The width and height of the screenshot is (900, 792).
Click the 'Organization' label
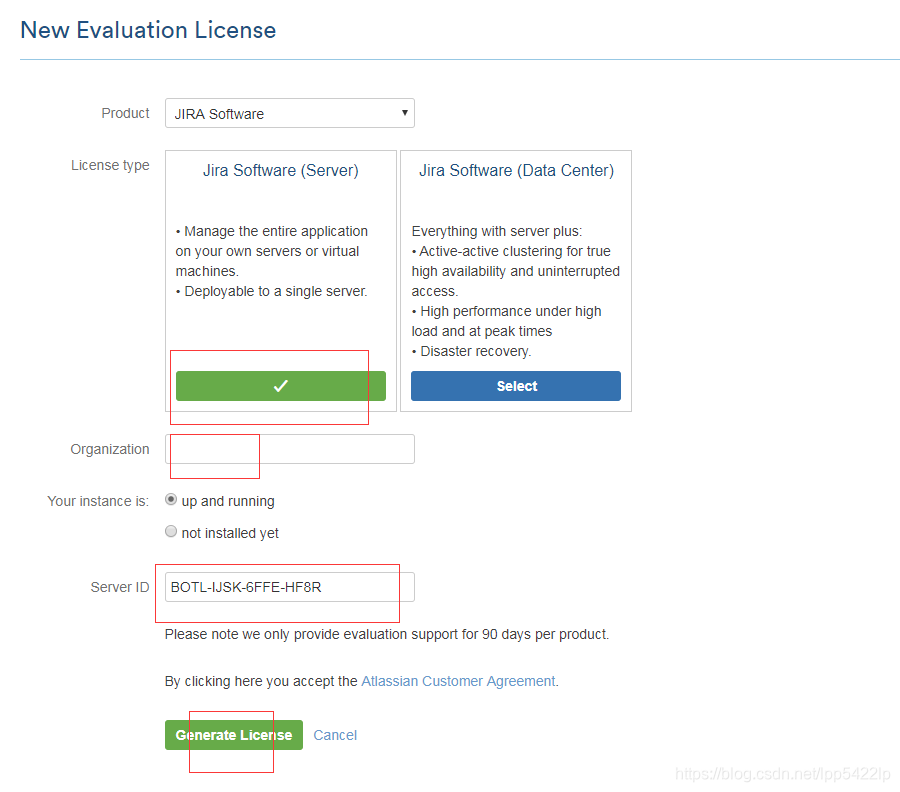pyautogui.click(x=110, y=449)
